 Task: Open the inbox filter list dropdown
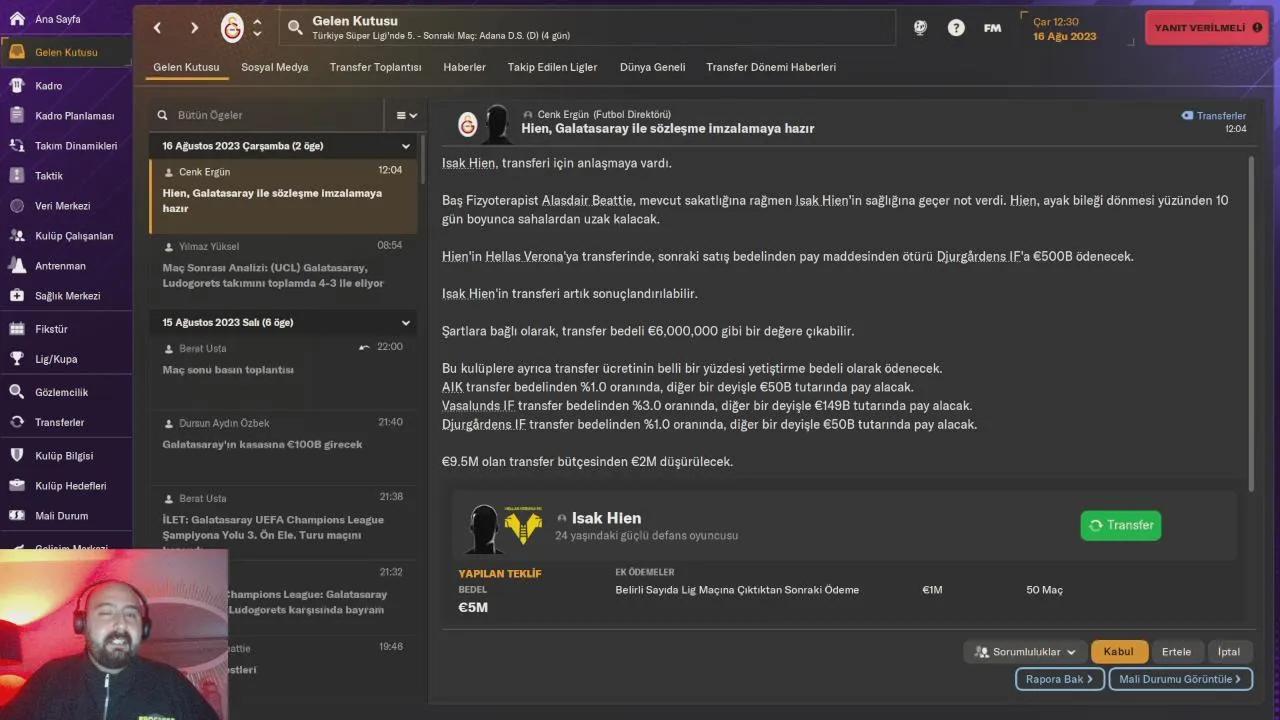(x=406, y=115)
